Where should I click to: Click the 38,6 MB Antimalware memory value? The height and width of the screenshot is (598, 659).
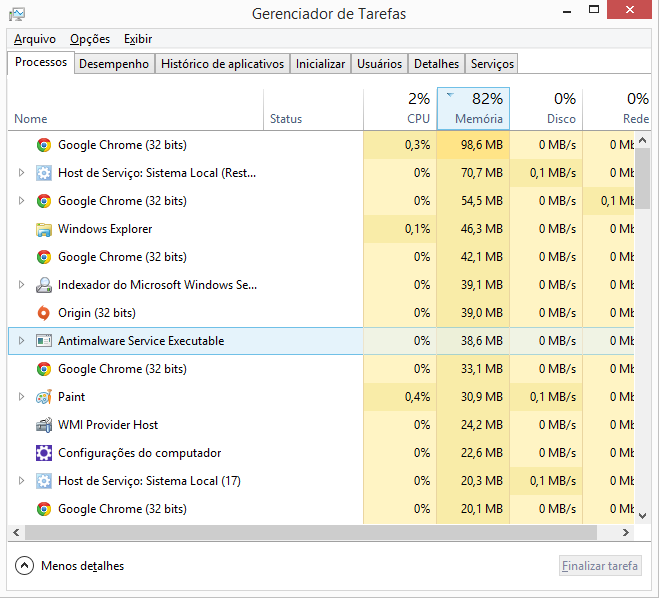coord(482,341)
